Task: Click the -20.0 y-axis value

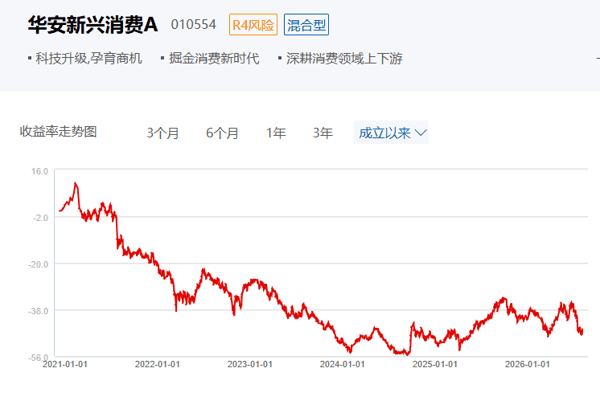Action: [x=38, y=264]
